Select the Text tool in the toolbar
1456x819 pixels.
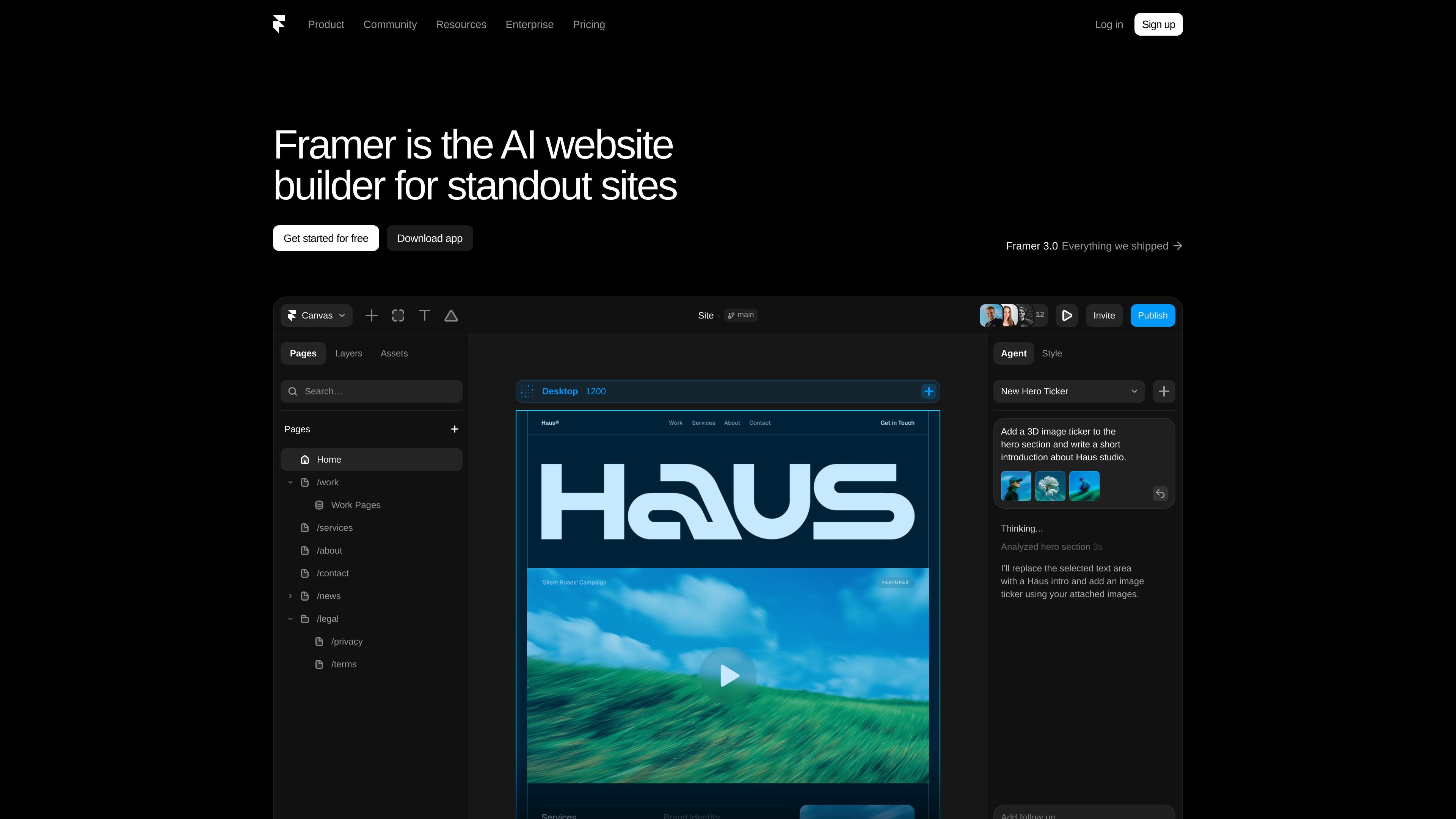425,315
